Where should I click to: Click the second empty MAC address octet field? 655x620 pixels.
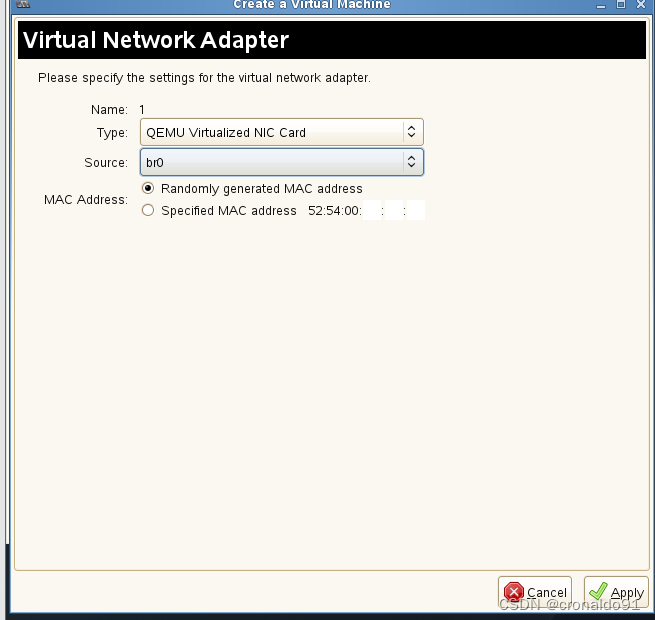coord(394,210)
